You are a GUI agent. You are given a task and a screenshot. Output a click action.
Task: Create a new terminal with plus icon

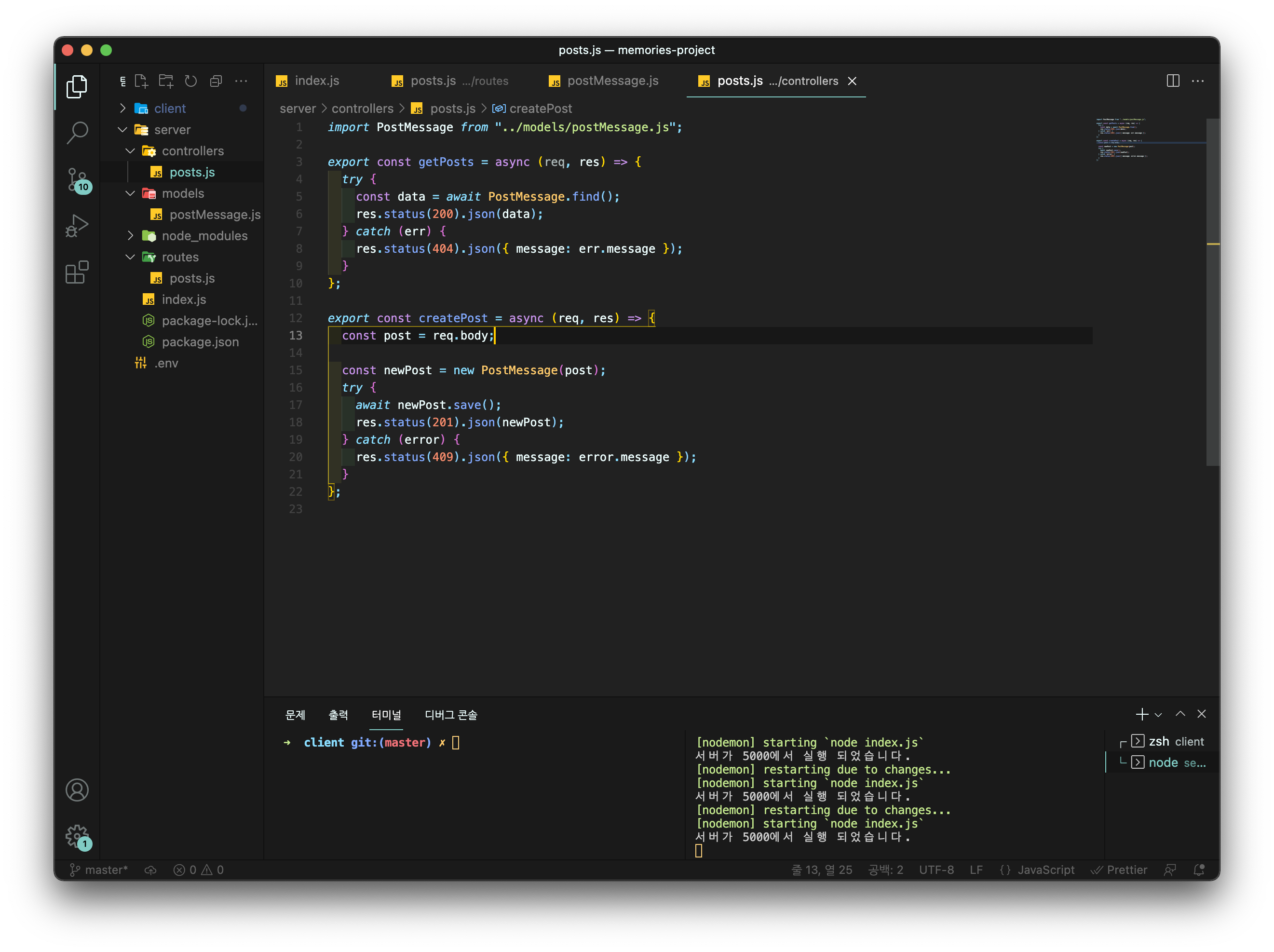coord(1141,714)
